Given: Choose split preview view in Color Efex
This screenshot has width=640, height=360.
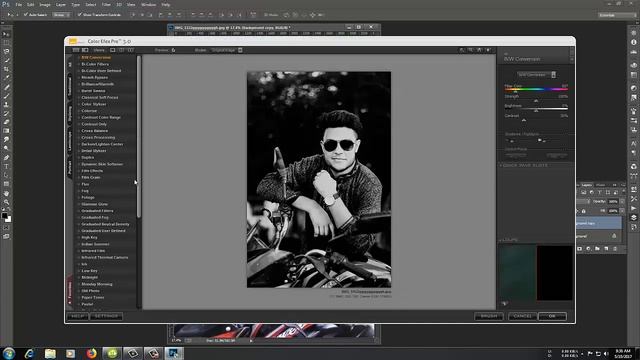Looking at the screenshot, I should pos(122,50).
